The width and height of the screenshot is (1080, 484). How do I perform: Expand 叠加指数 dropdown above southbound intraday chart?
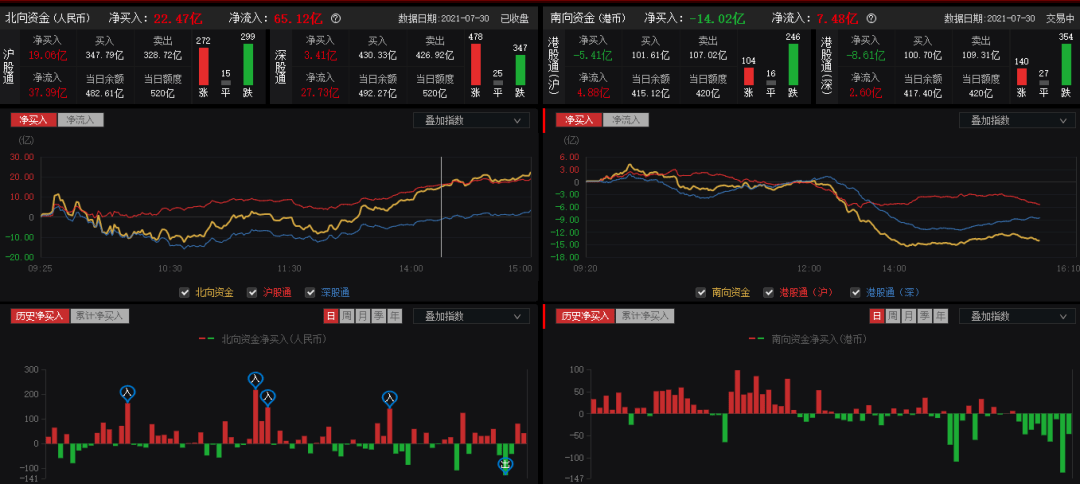pyautogui.click(x=1016, y=120)
